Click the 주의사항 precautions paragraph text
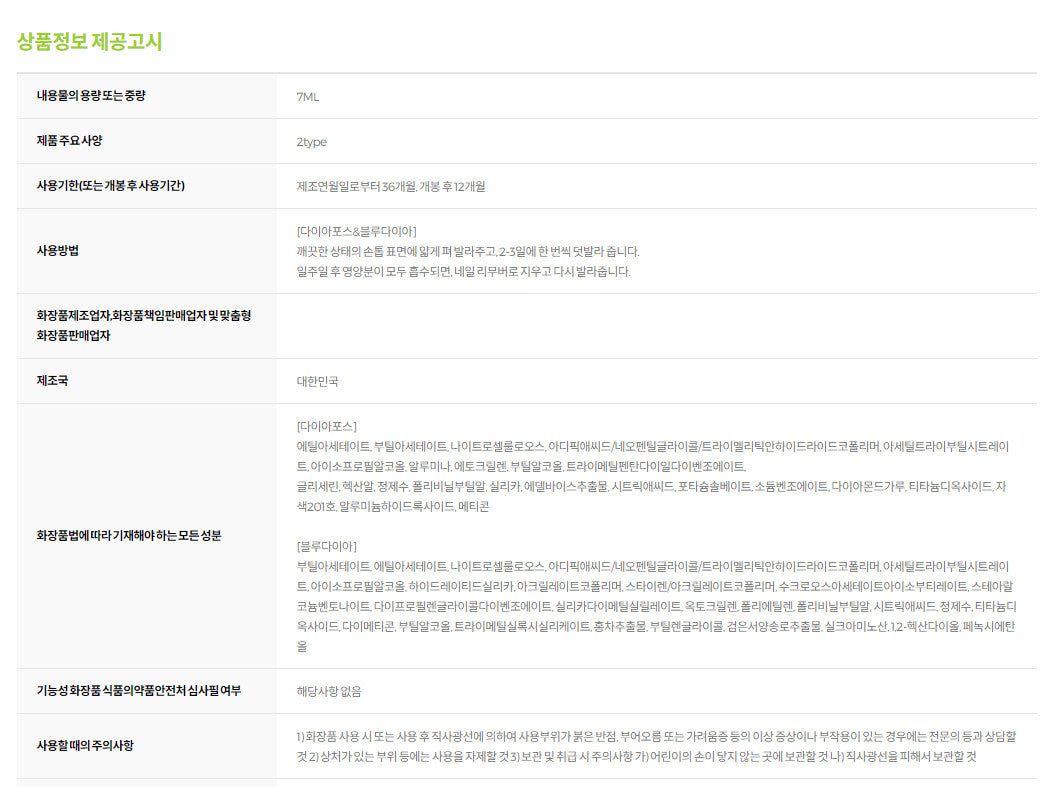Image resolution: width=1060 pixels, height=787 pixels. click(656, 746)
